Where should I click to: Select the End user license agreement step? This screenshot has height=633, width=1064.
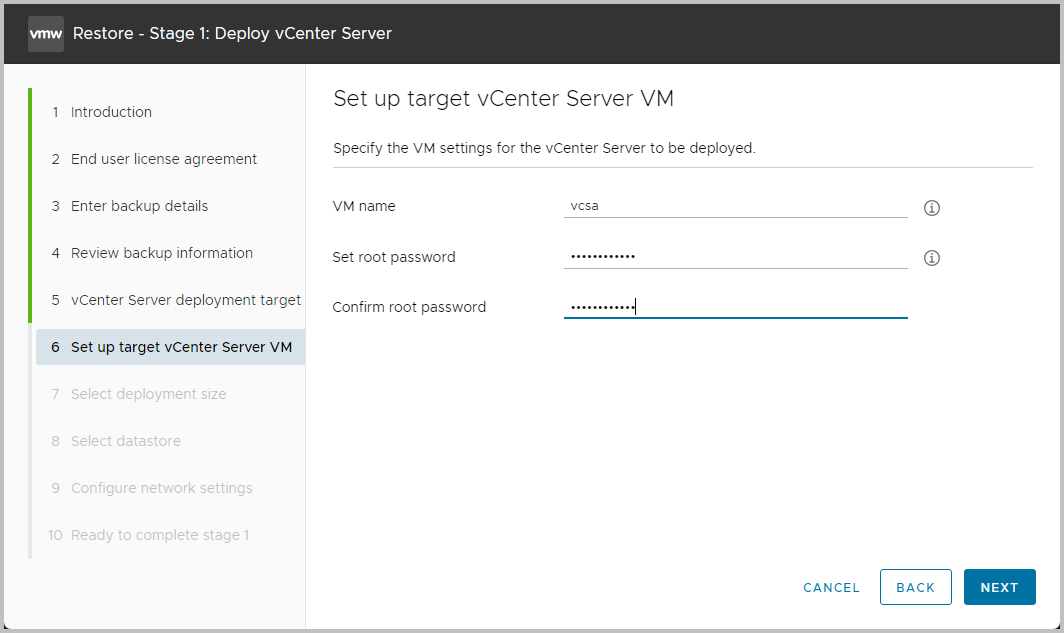pos(163,158)
